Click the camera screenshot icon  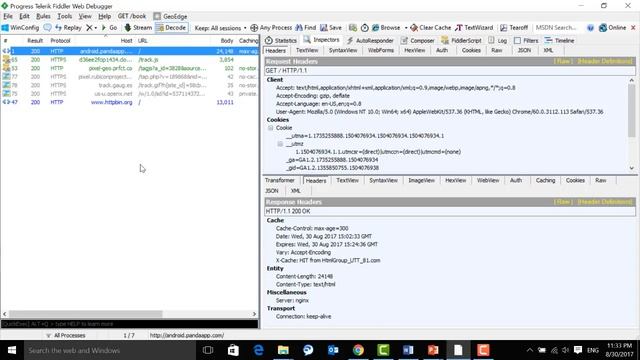click(353, 28)
